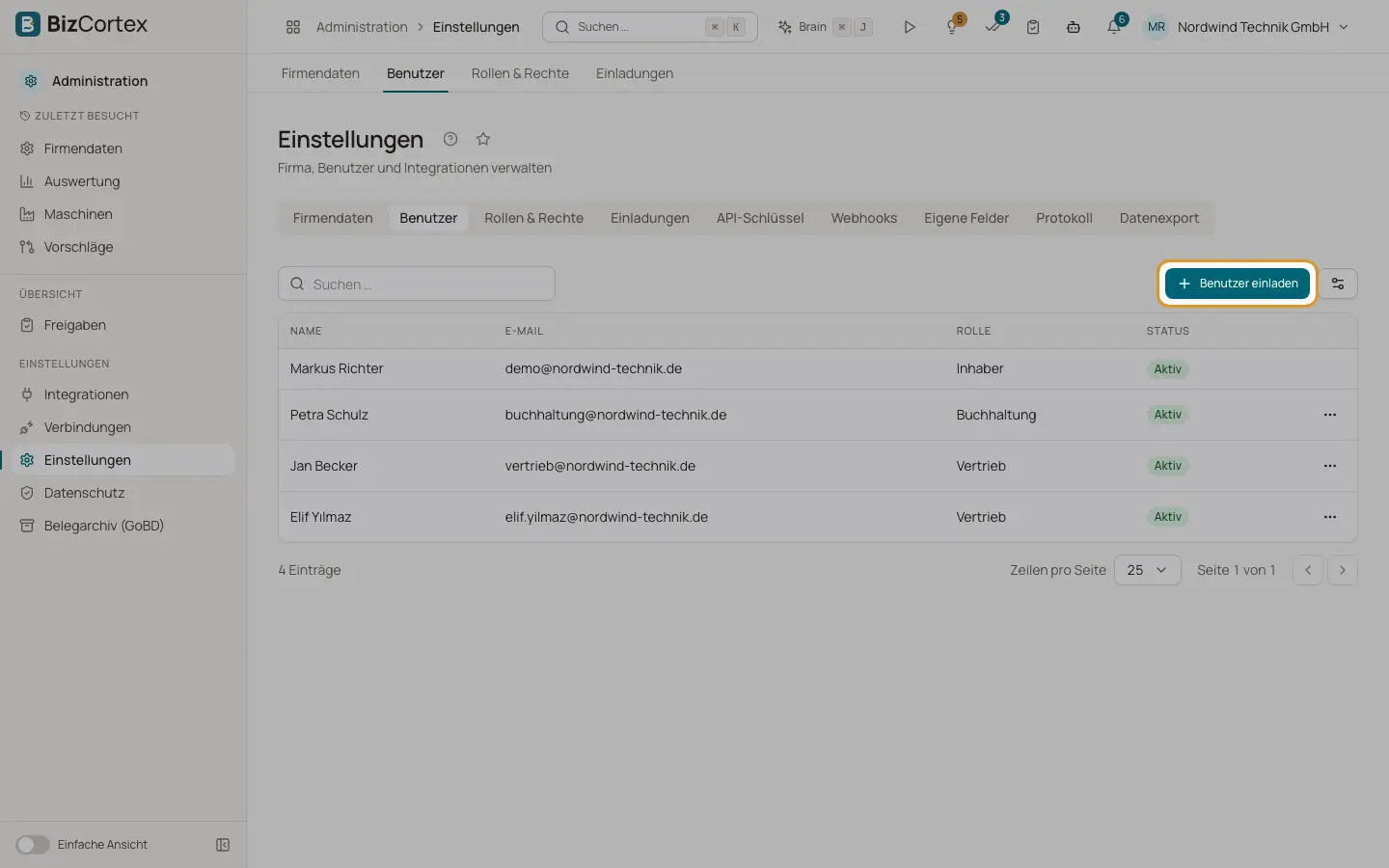Viewport: 1389px width, 868px height.
Task: Click the user search field
Action: [417, 284]
